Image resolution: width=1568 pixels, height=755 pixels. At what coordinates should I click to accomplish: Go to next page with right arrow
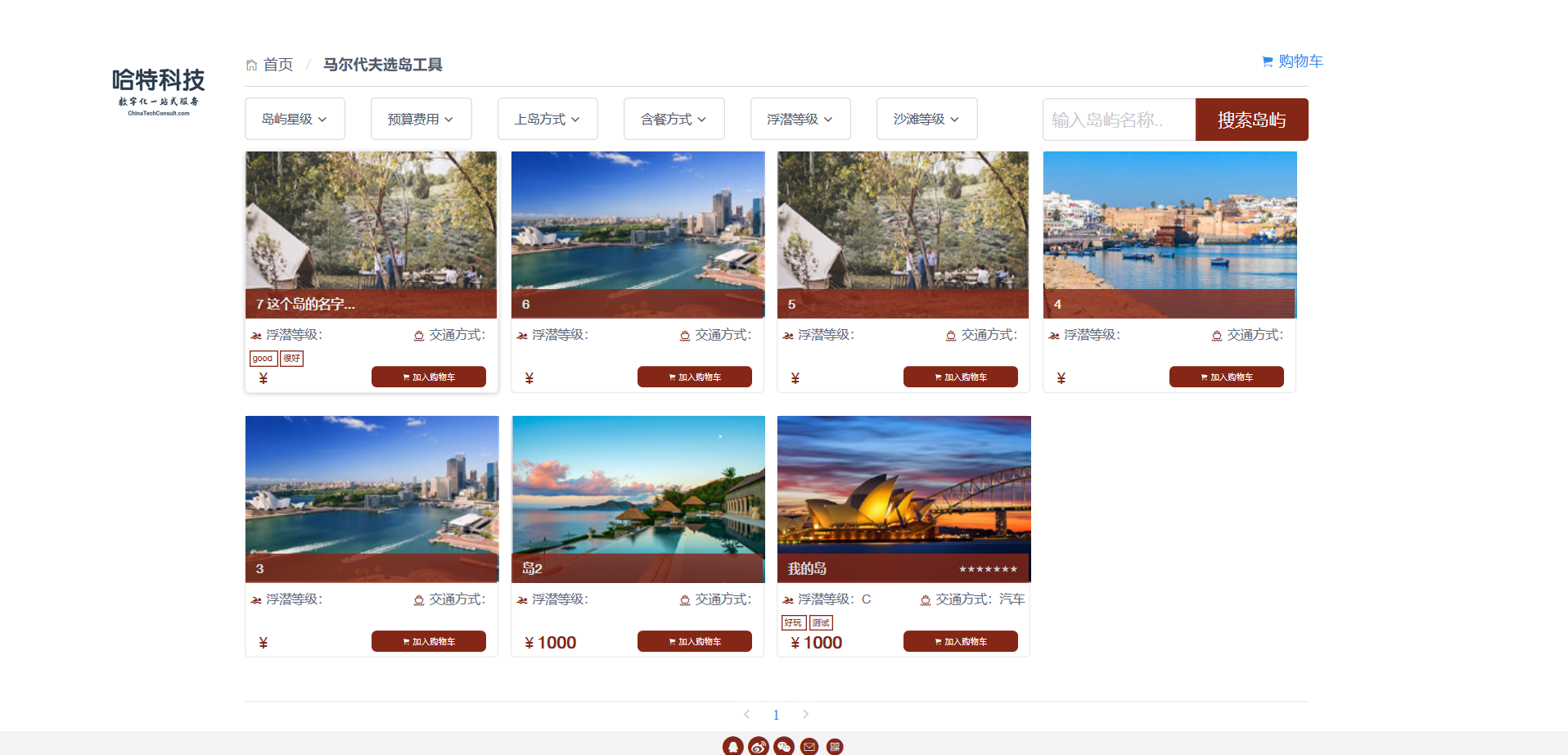tap(805, 714)
